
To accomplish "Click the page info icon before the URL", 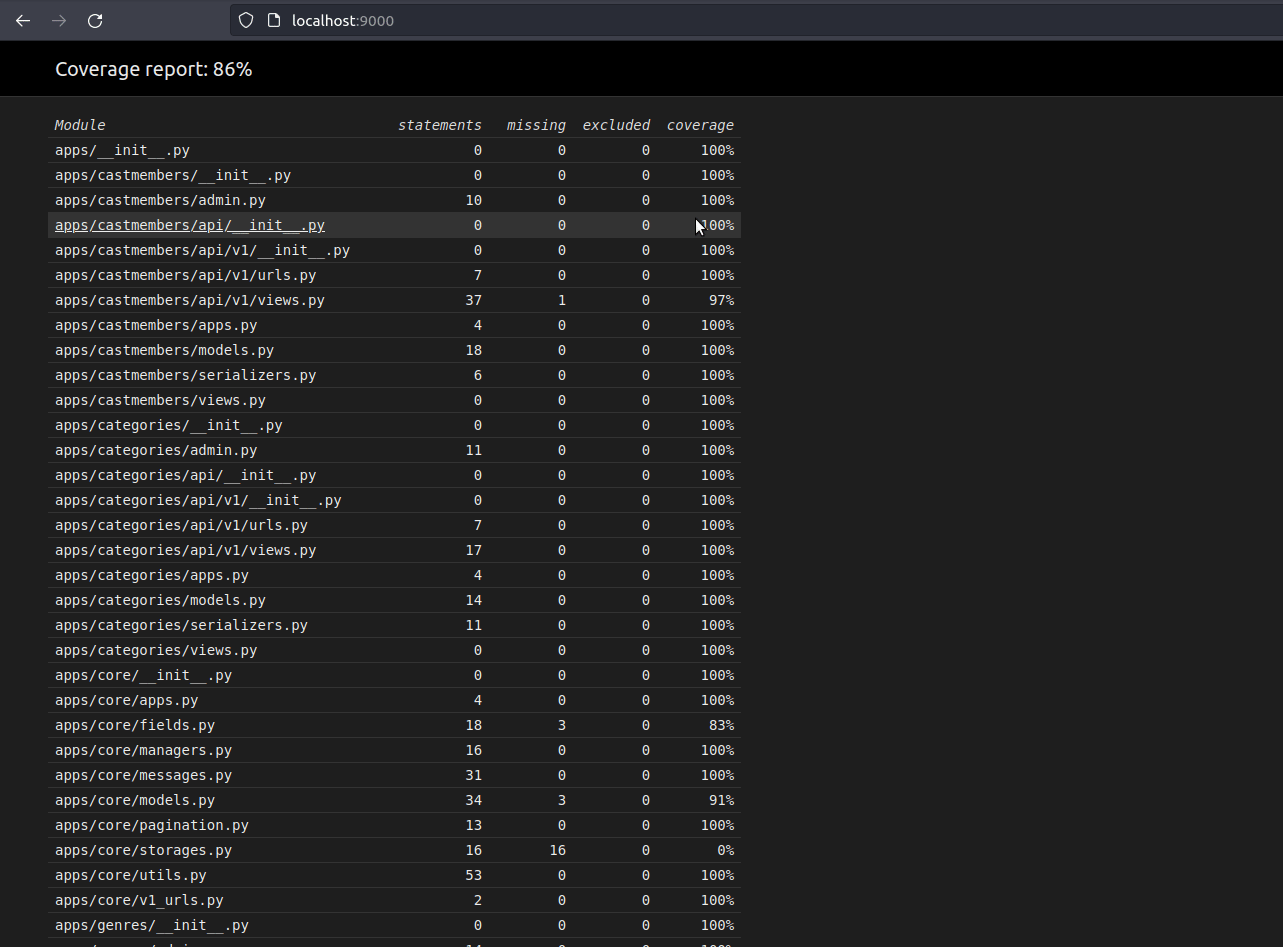I will pyautogui.click(x=273, y=20).
